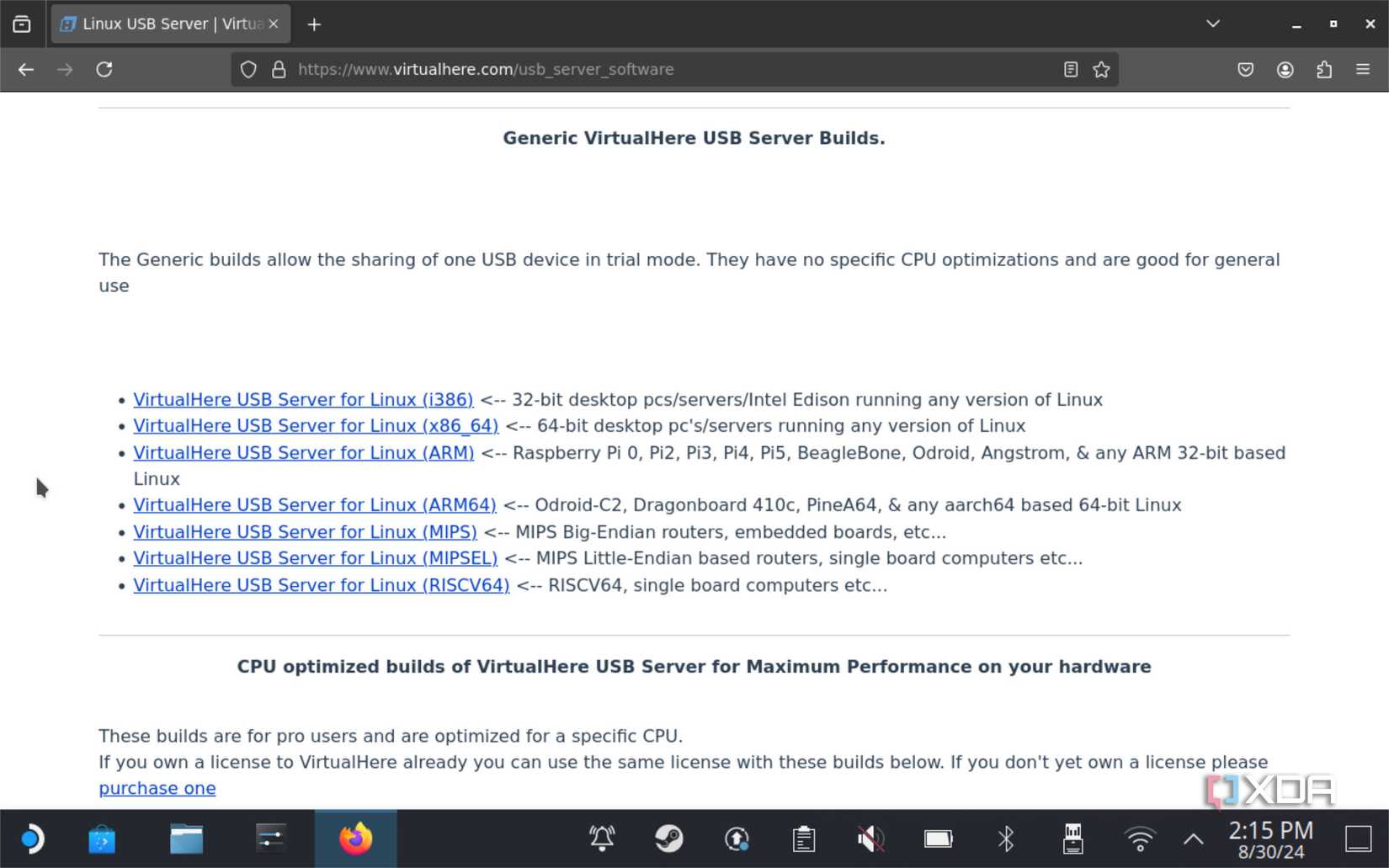The image size is (1389, 868).
Task: Save page to Pocket
Action: click(1245, 69)
